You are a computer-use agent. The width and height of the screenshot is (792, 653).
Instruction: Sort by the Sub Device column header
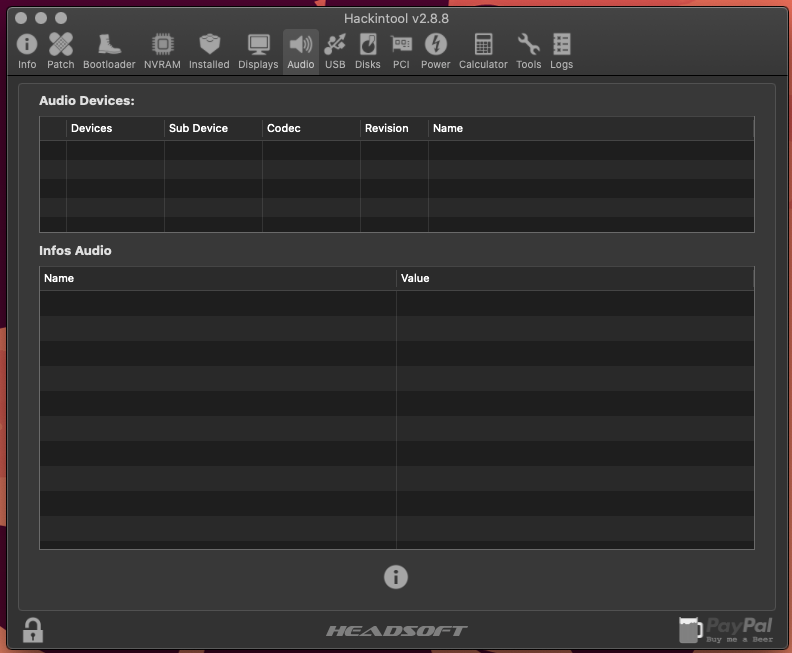(x=213, y=128)
